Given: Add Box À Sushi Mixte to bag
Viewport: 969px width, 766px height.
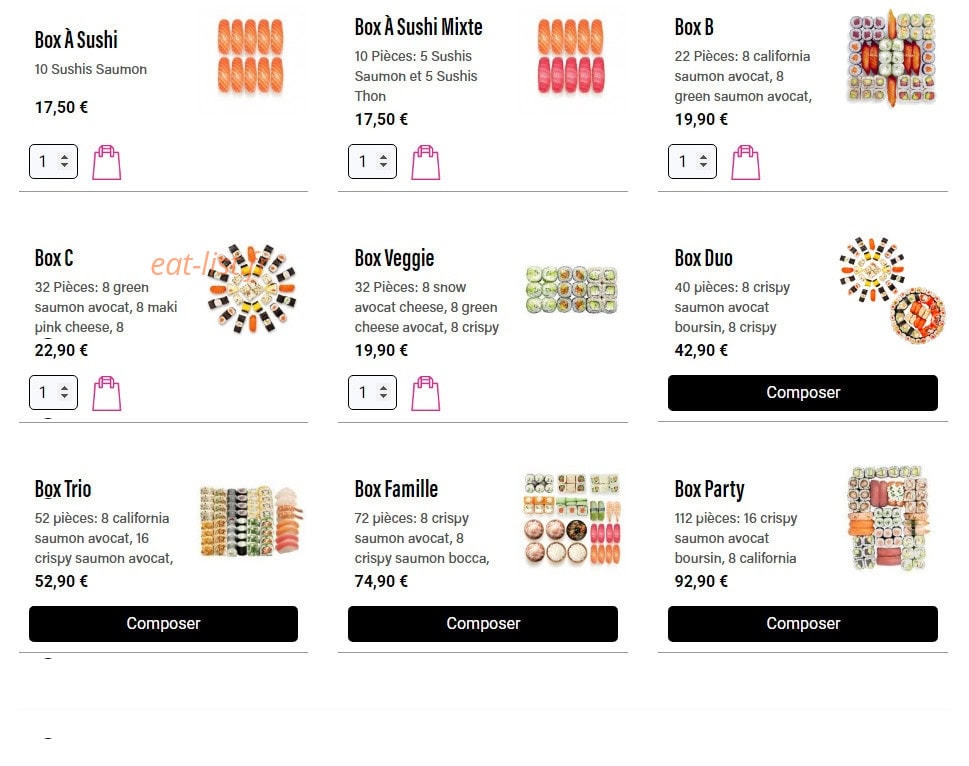Looking at the screenshot, I should [x=426, y=162].
